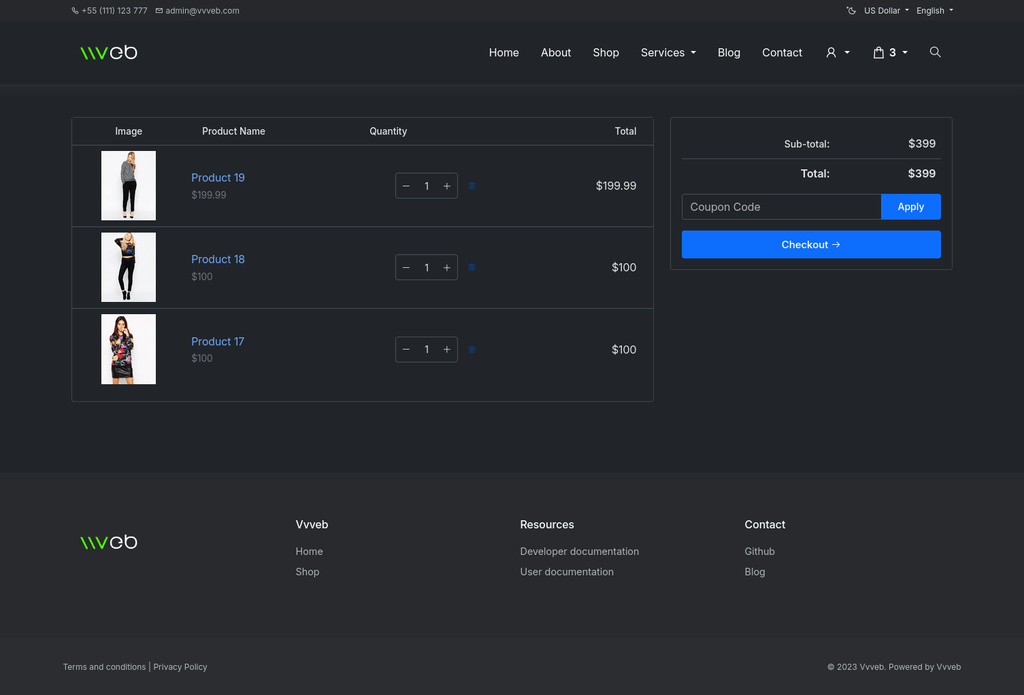The height and width of the screenshot is (695, 1024).
Task: Go to the Home nav item
Action: [504, 52]
